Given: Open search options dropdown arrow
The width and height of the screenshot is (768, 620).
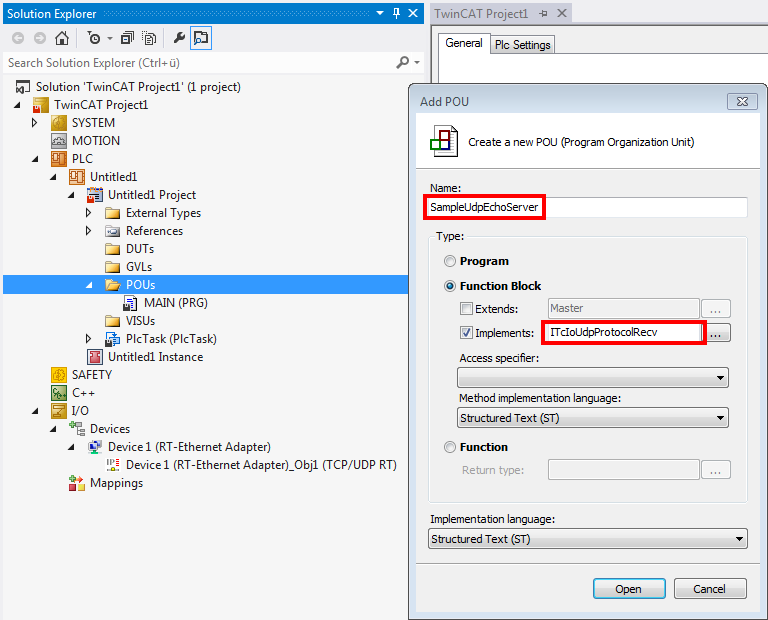Looking at the screenshot, I should pos(417,62).
